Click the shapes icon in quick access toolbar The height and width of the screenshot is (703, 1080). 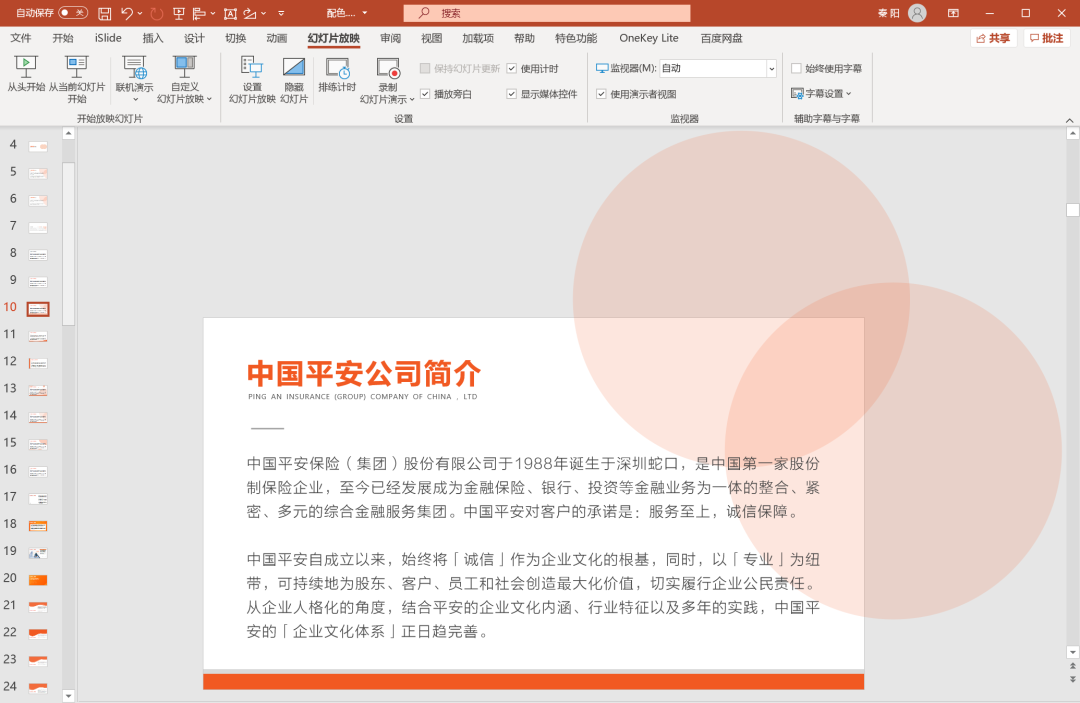(250, 13)
